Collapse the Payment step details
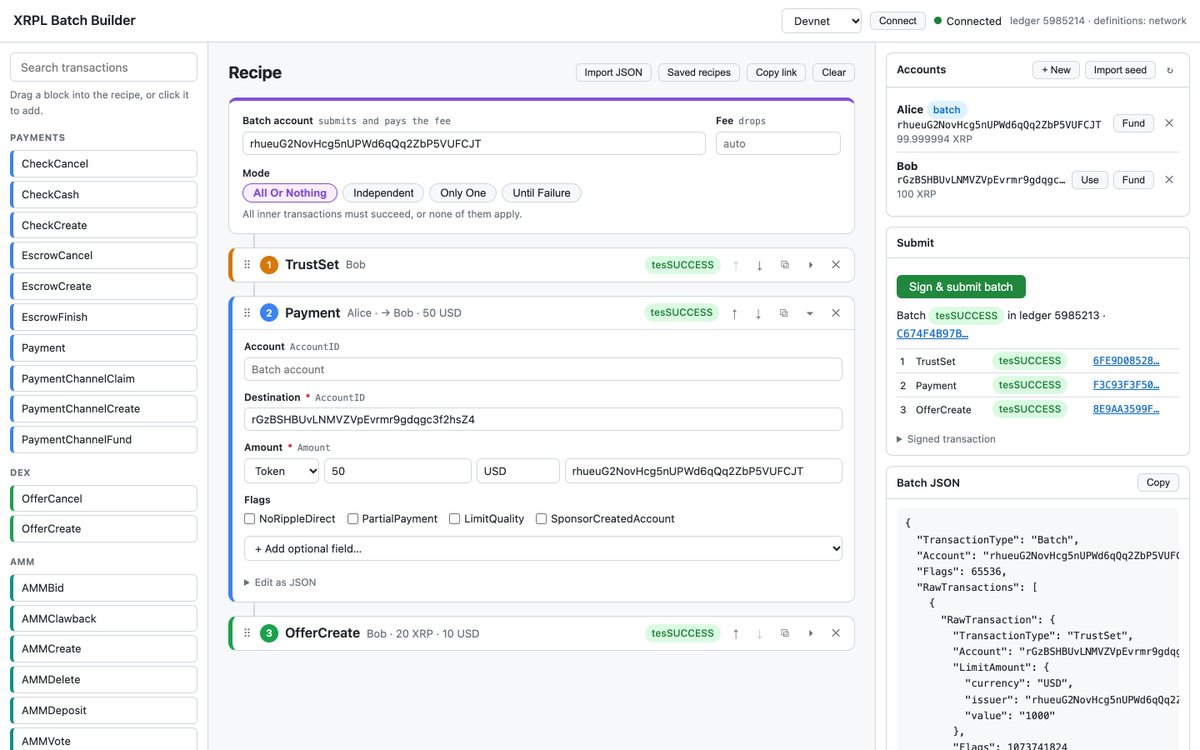Viewport: 1200px width, 750px height. coord(810,313)
